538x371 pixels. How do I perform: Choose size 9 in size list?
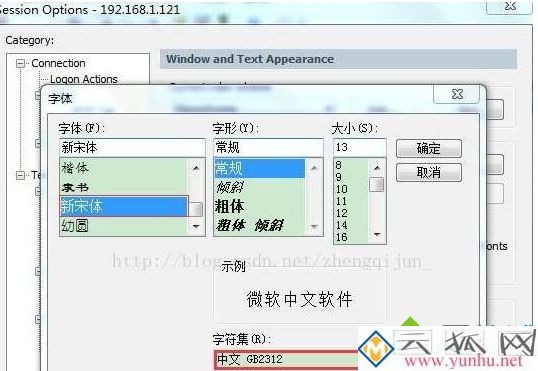350,177
